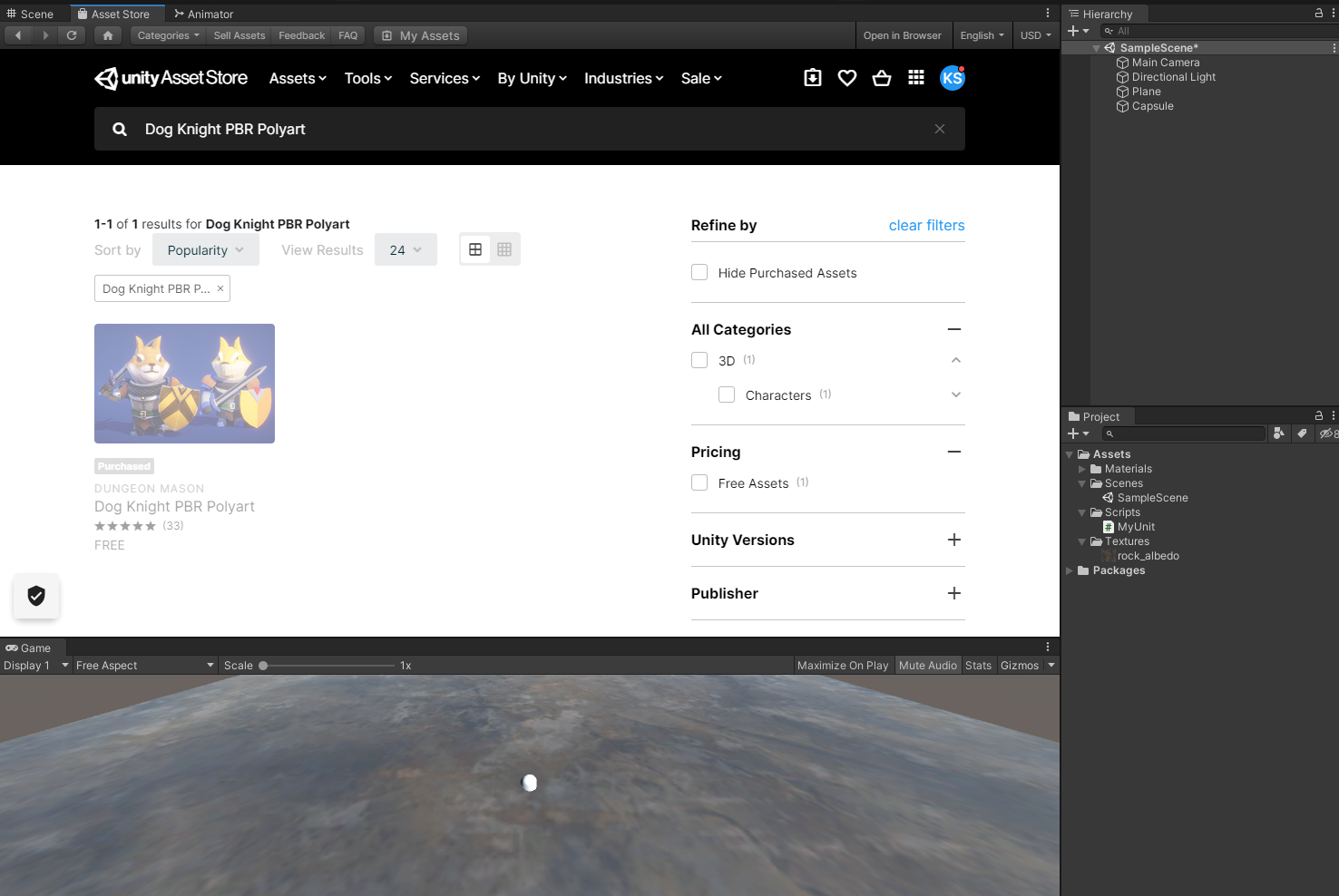This screenshot has width=1339, height=896.
Task: Check the Free Assets filter
Action: tap(699, 482)
